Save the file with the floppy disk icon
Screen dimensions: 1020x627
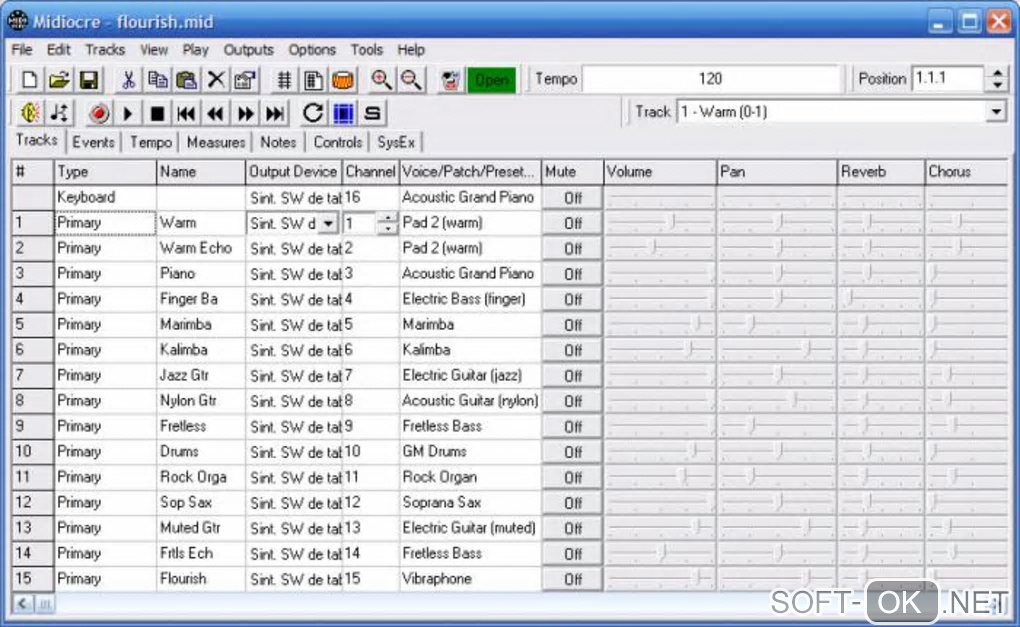point(88,80)
